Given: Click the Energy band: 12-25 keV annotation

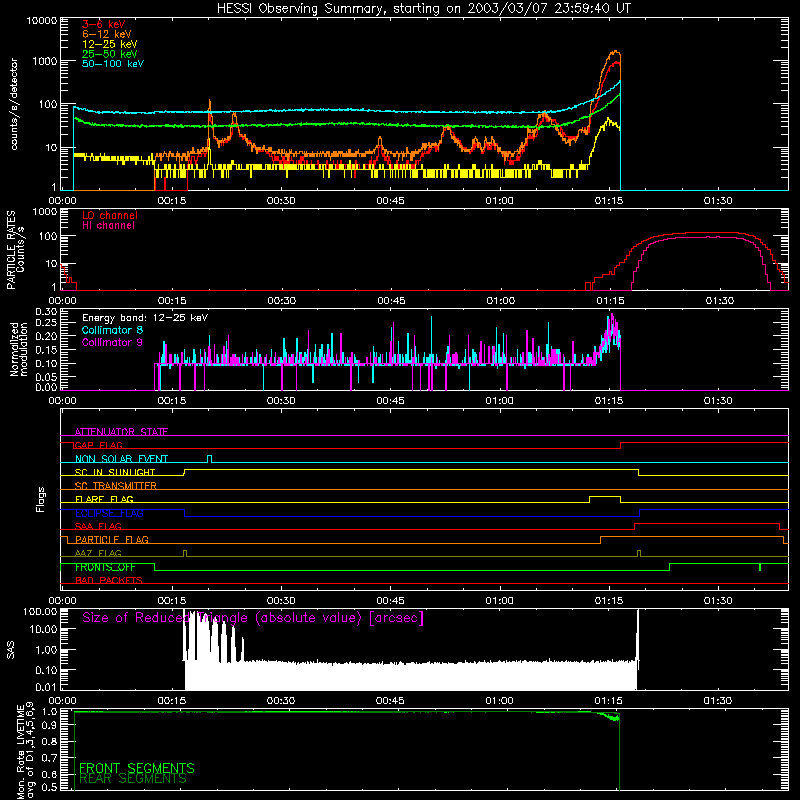Looking at the screenshot, I should tap(145, 318).
